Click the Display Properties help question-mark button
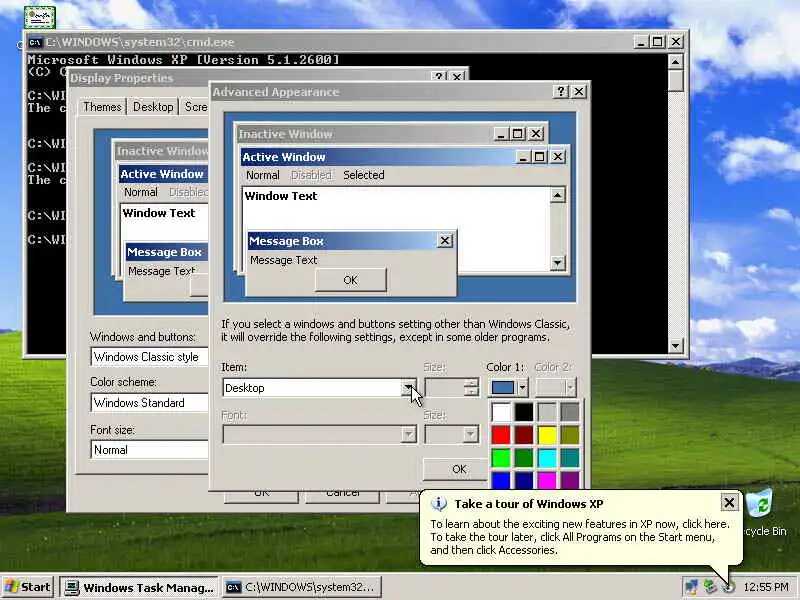800x600 pixels. click(439, 77)
